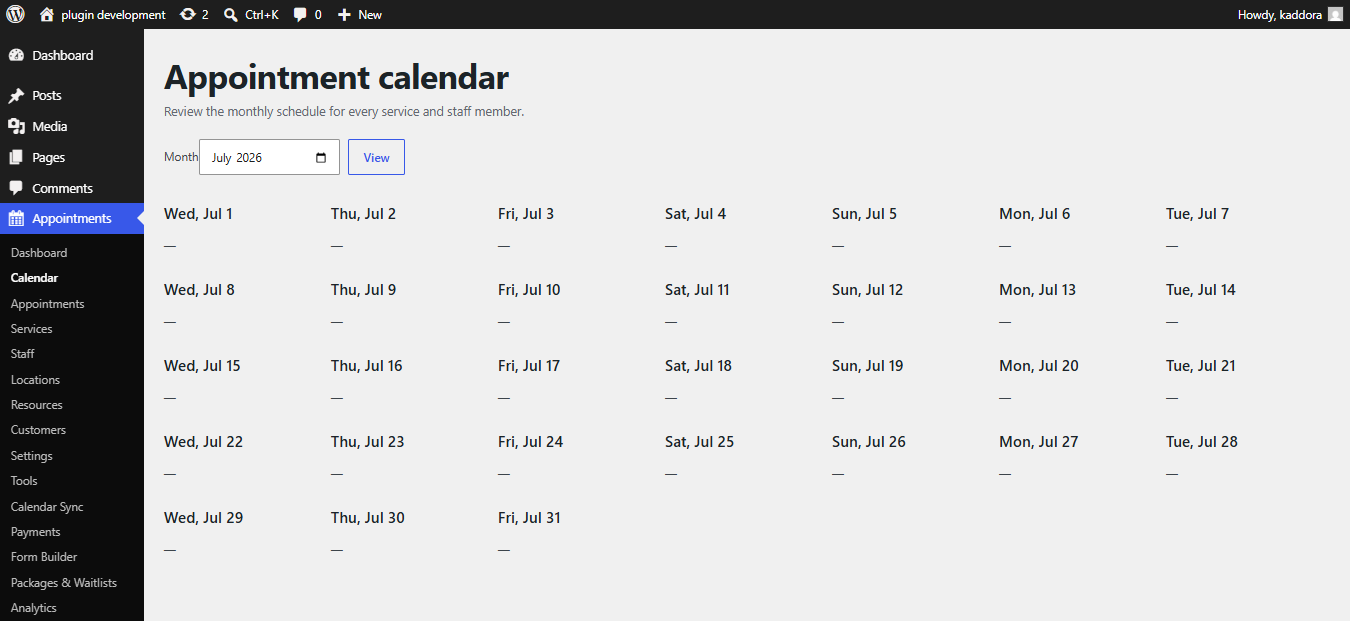Click the plus New icon
This screenshot has width=1350, height=621.
[x=344, y=15]
